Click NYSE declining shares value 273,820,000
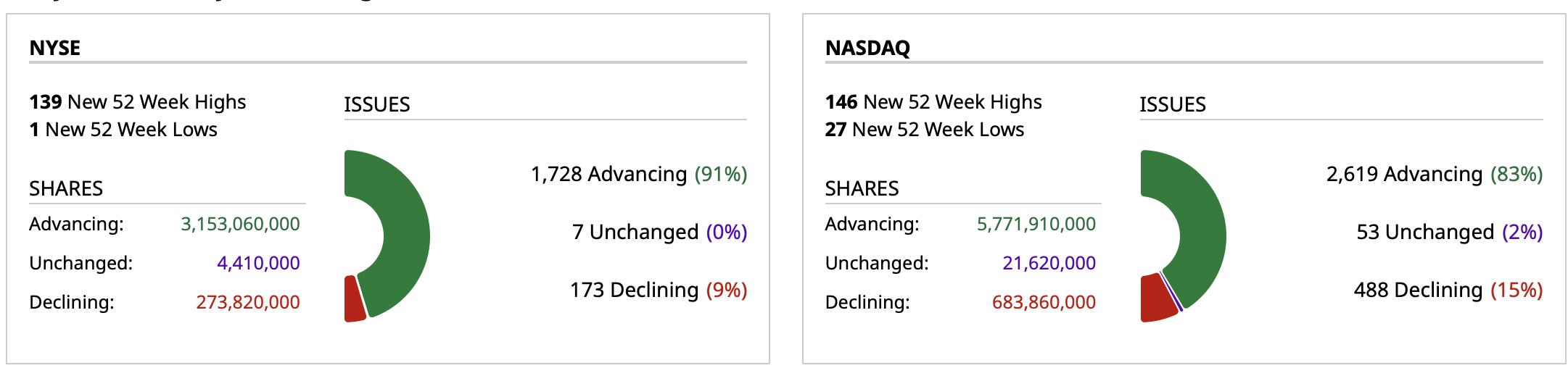 coord(247,302)
